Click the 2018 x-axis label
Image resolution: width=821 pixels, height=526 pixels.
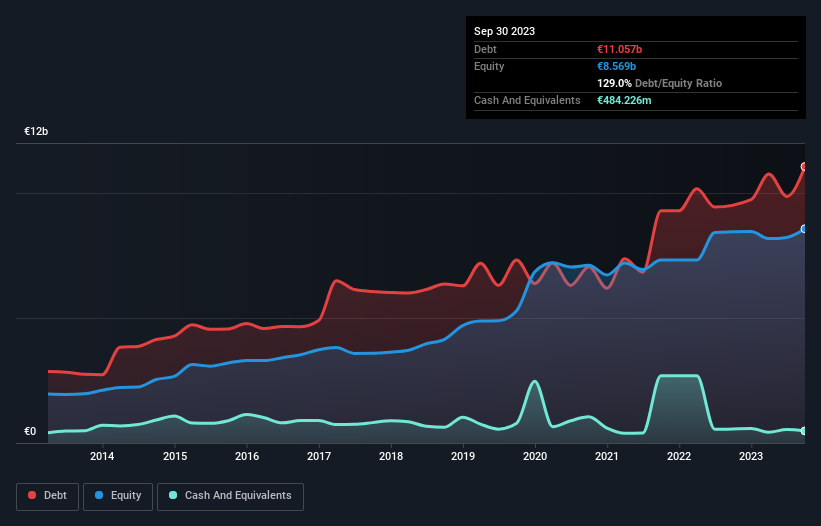pos(391,456)
